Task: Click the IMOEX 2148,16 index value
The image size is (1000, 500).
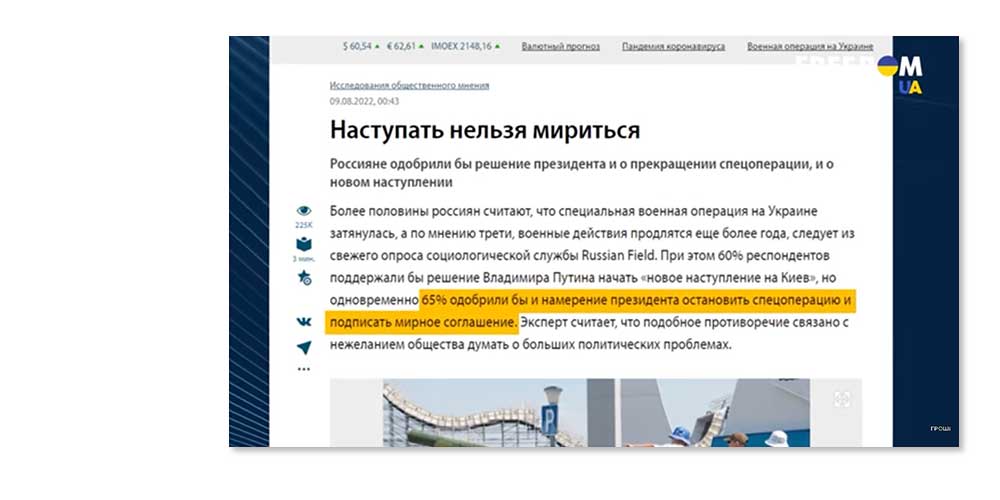Action: 461,46
